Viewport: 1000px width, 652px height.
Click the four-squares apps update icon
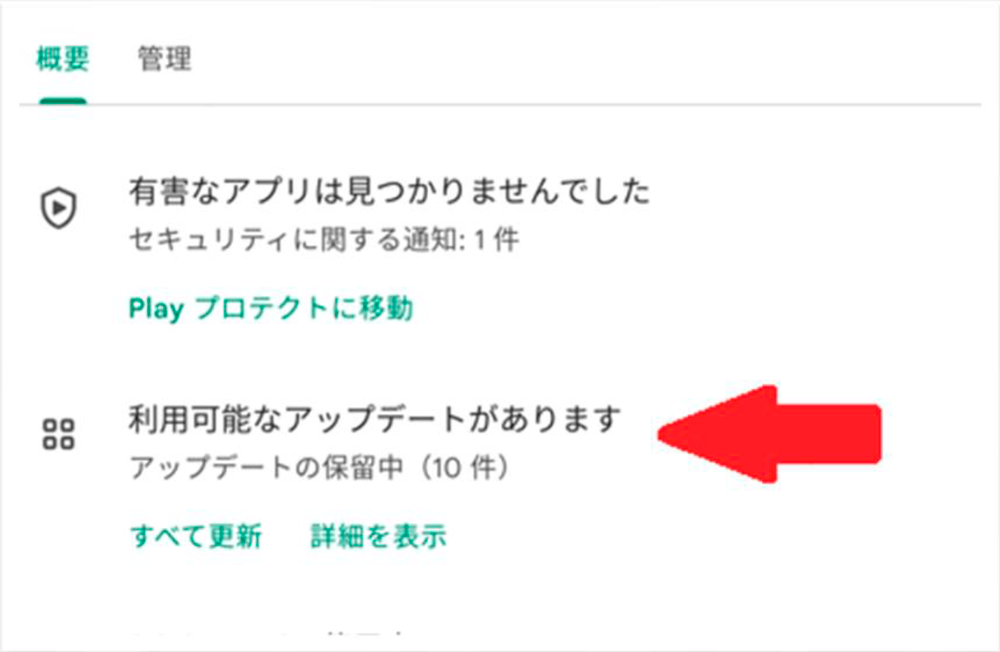59,434
